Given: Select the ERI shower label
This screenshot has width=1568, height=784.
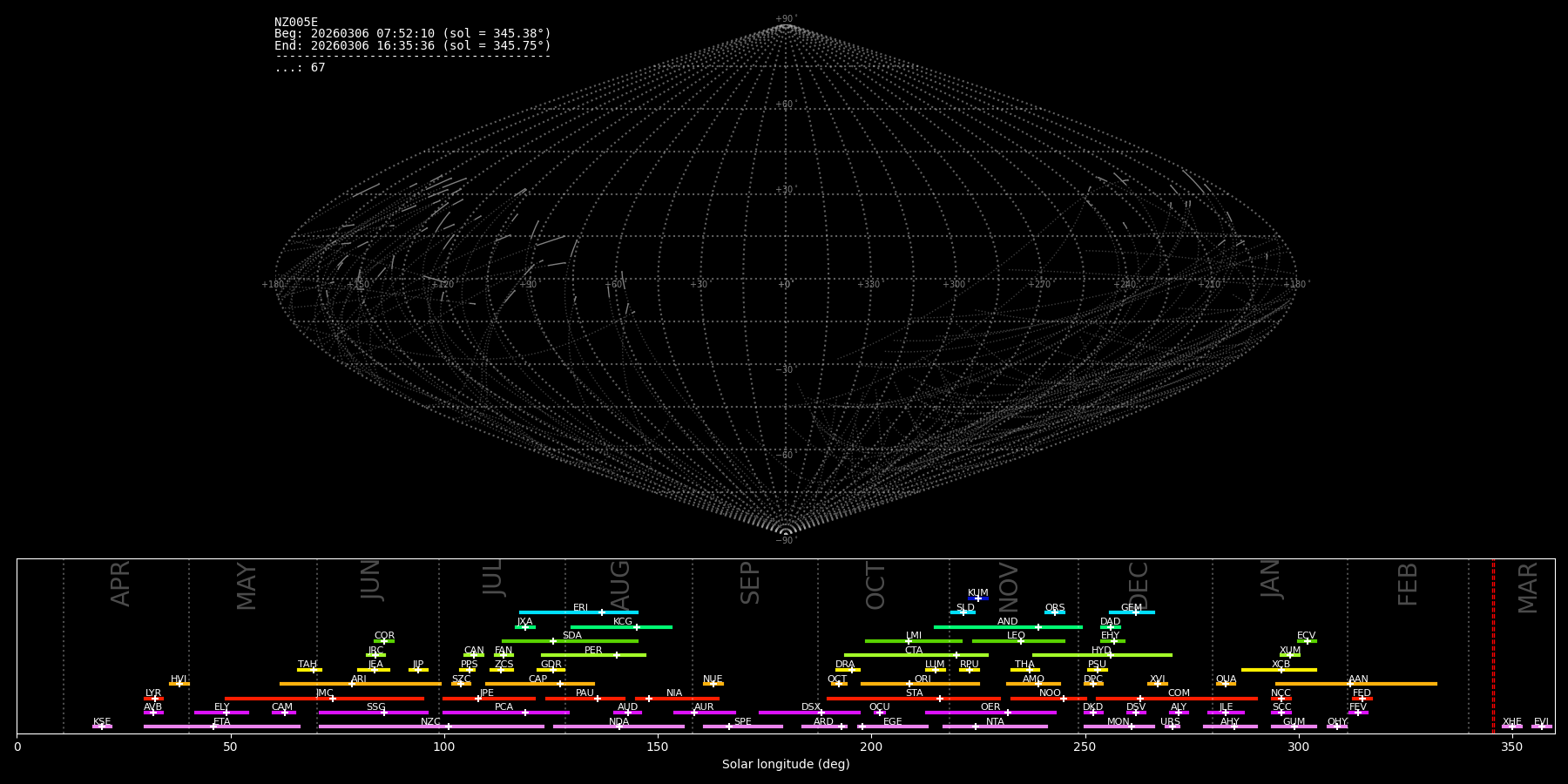Looking at the screenshot, I should [581, 608].
